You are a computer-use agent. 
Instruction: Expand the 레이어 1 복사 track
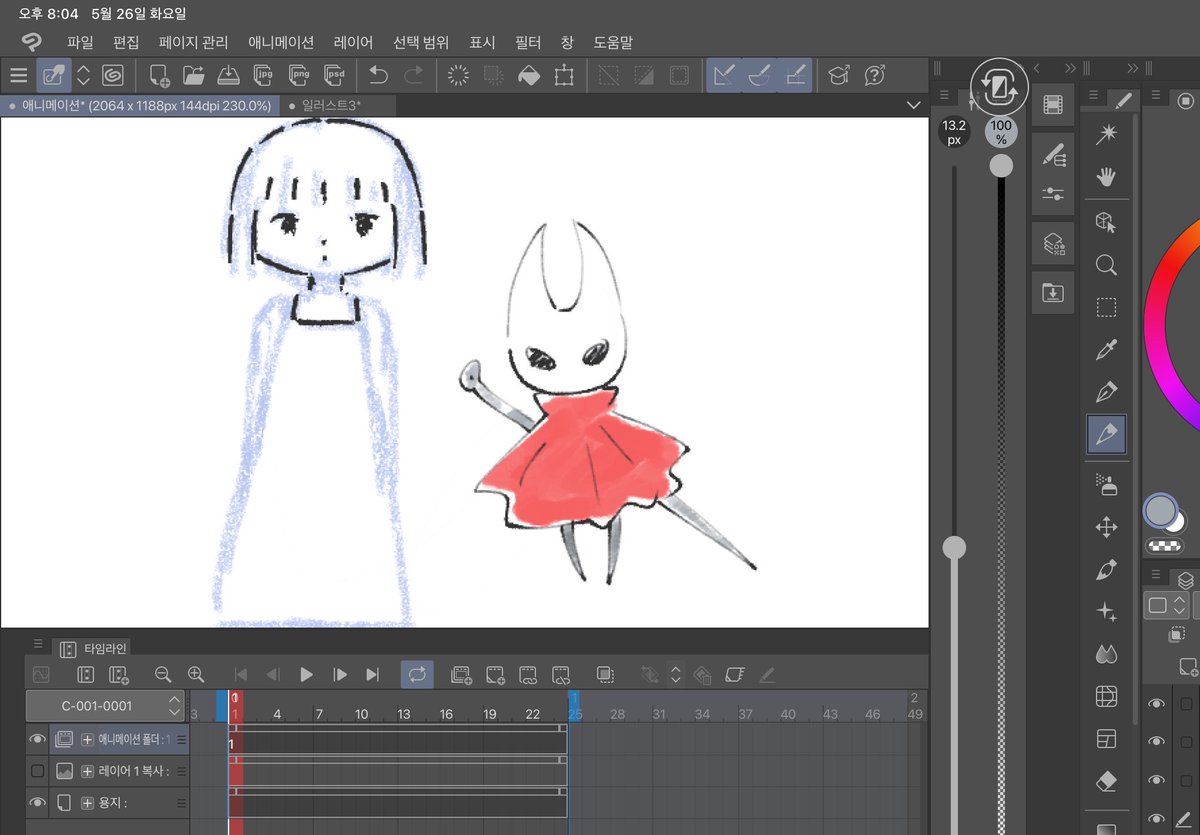87,771
